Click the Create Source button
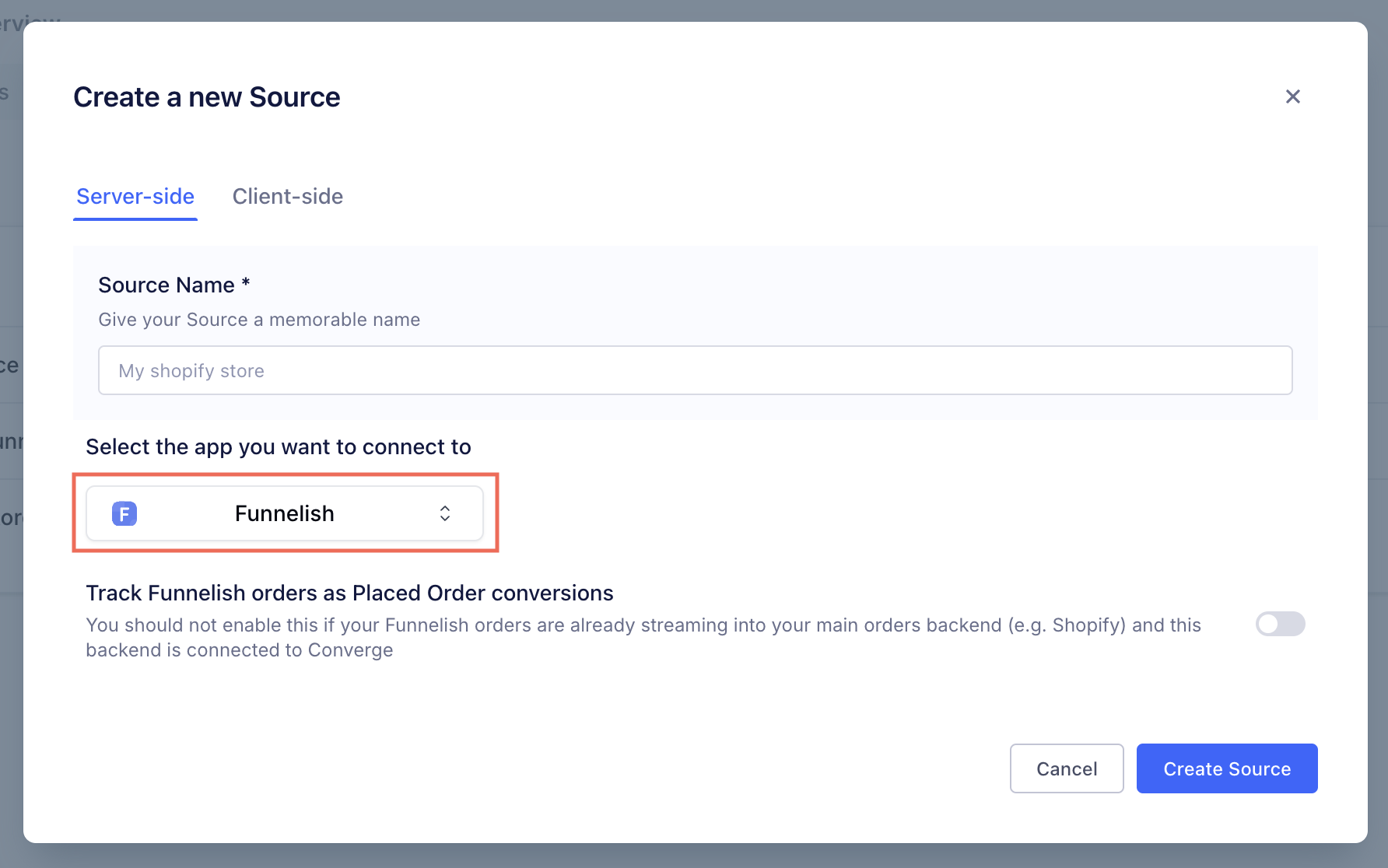Screen dimensions: 1388x868 [x=1227, y=768]
